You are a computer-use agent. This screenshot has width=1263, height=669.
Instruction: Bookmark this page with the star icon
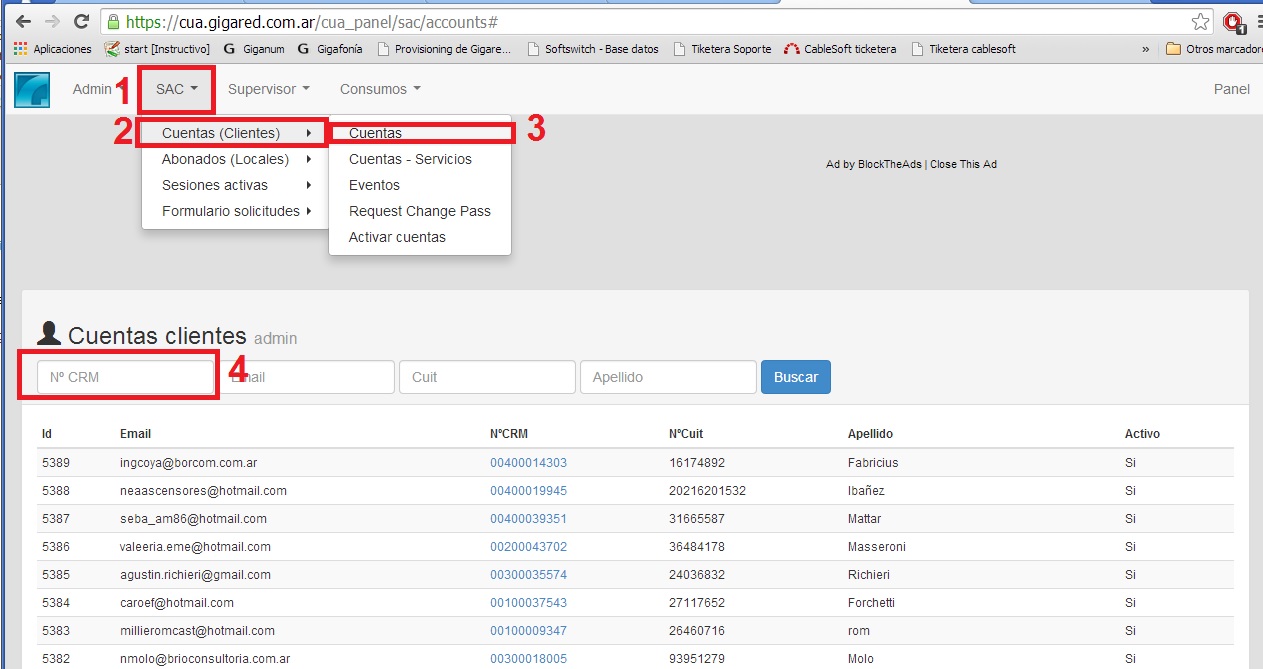click(1200, 21)
